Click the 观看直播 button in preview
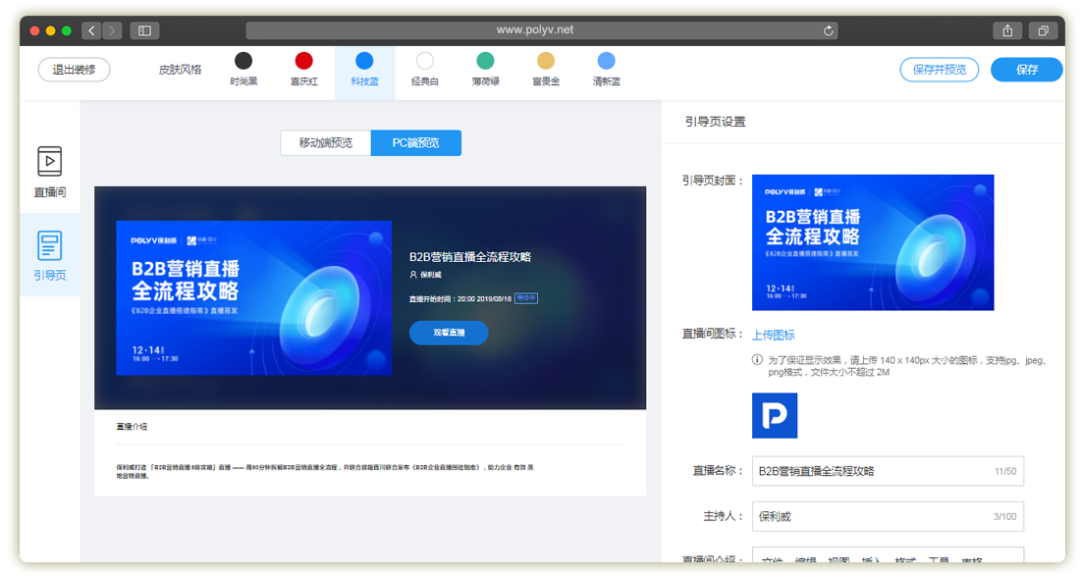1080x577 pixels. 448,332
